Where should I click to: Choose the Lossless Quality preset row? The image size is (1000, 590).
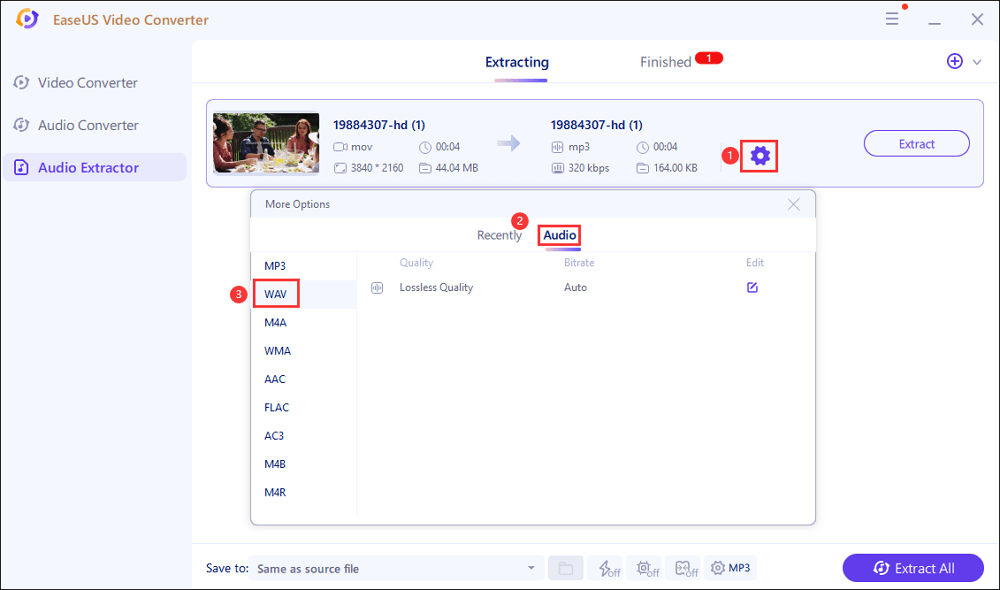(584, 288)
